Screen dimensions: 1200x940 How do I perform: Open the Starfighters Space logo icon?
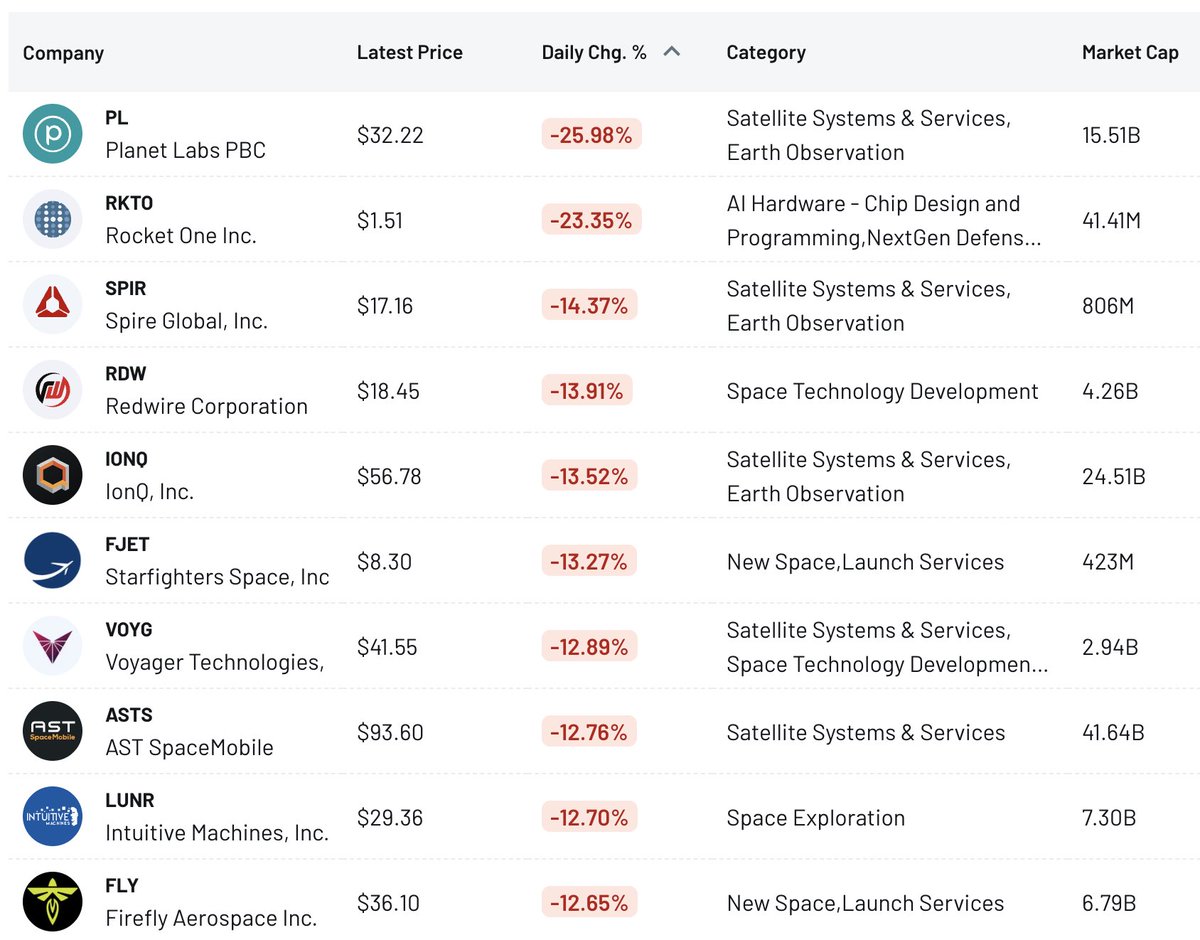52,561
